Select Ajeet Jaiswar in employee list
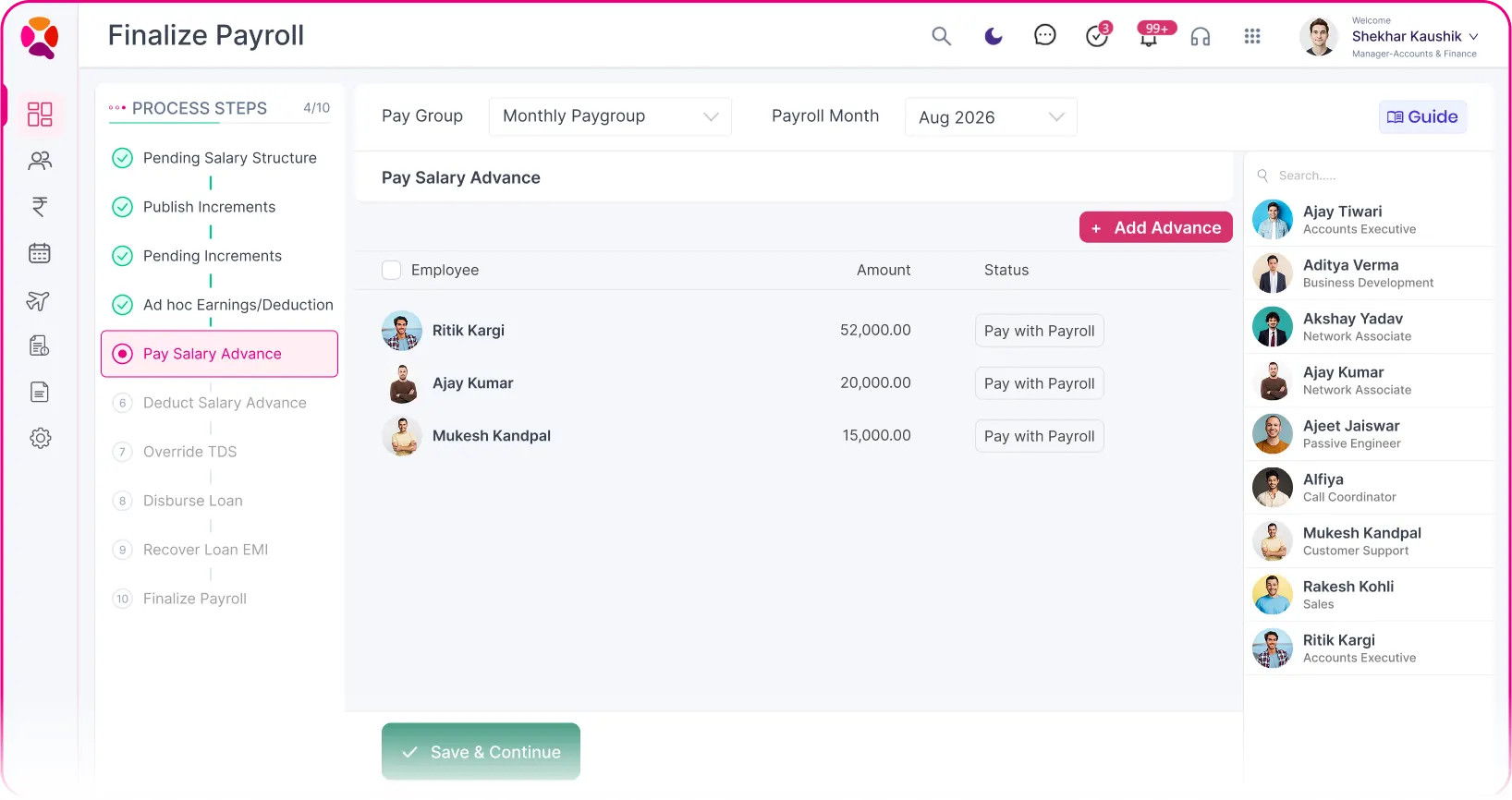The image size is (1512, 800). (x=1369, y=434)
